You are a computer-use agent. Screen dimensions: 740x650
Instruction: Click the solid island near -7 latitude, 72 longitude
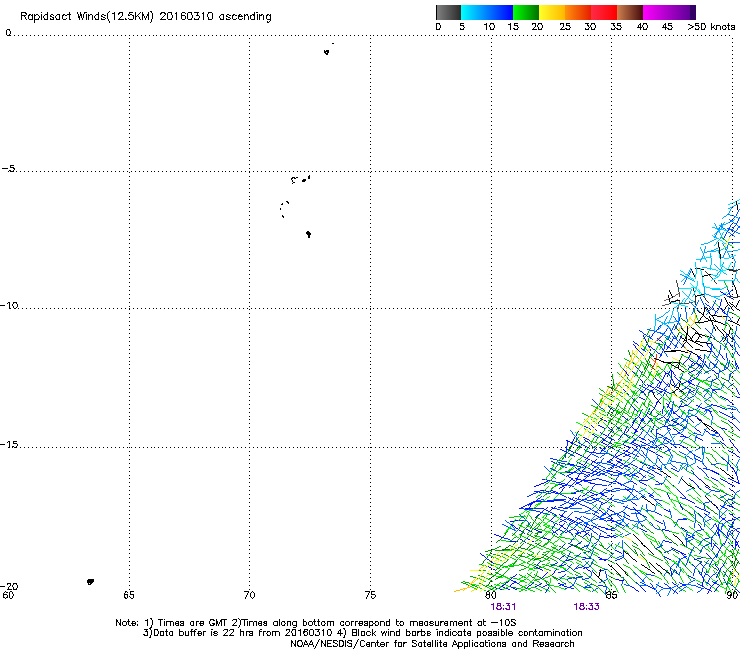(309, 234)
